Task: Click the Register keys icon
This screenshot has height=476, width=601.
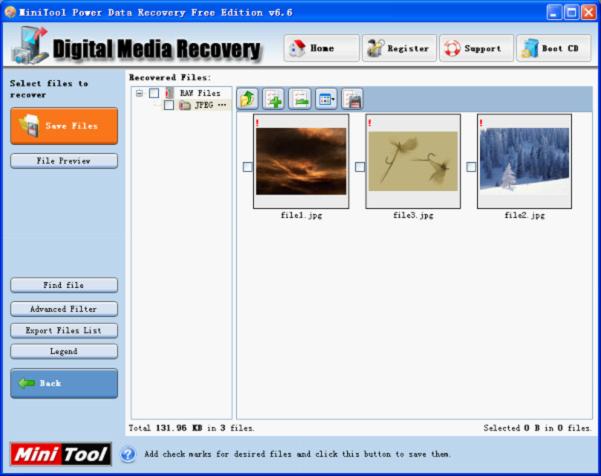Action: pos(375,48)
